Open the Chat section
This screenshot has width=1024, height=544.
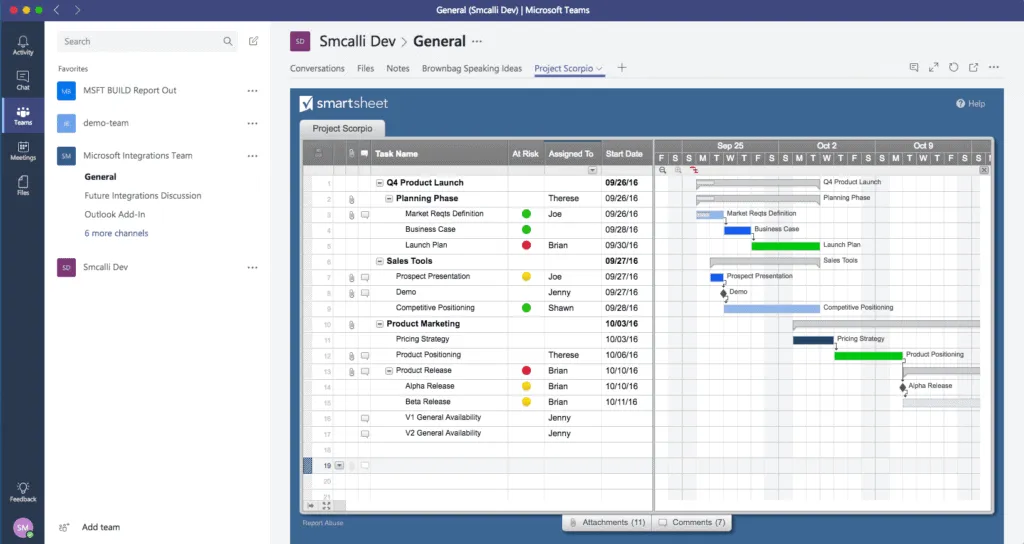pos(22,79)
